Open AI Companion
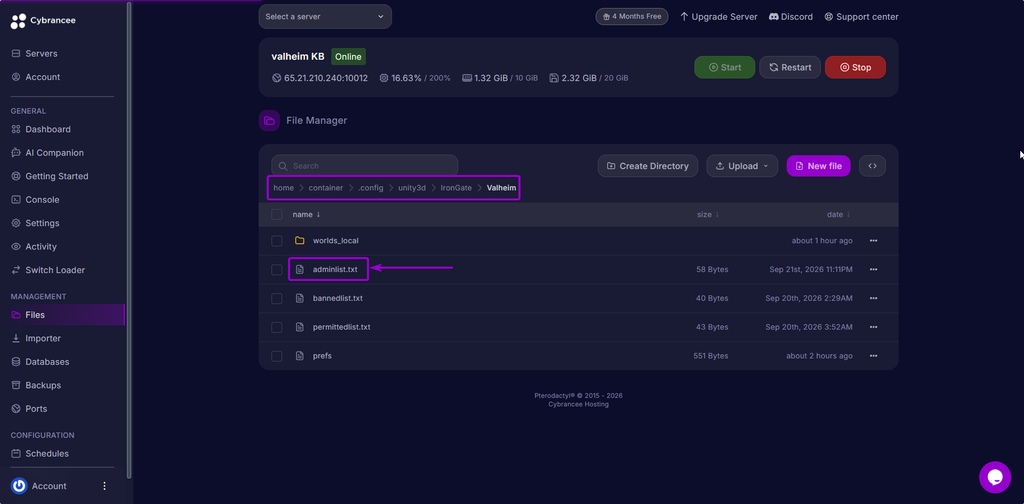 tap(54, 153)
